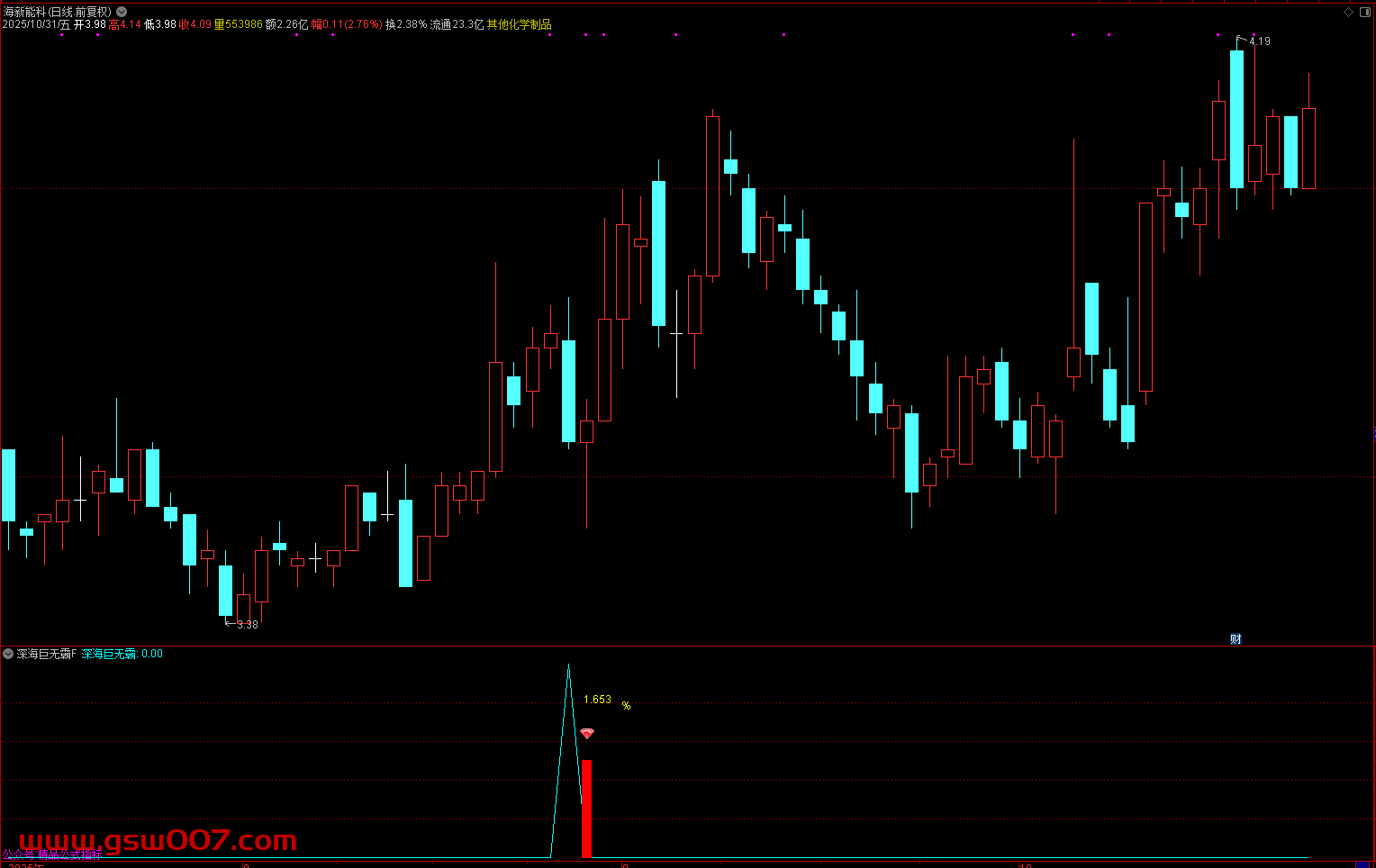Select the 深海巨无霸F indicator name
Screen dimensions: 1376x868
click(47, 654)
